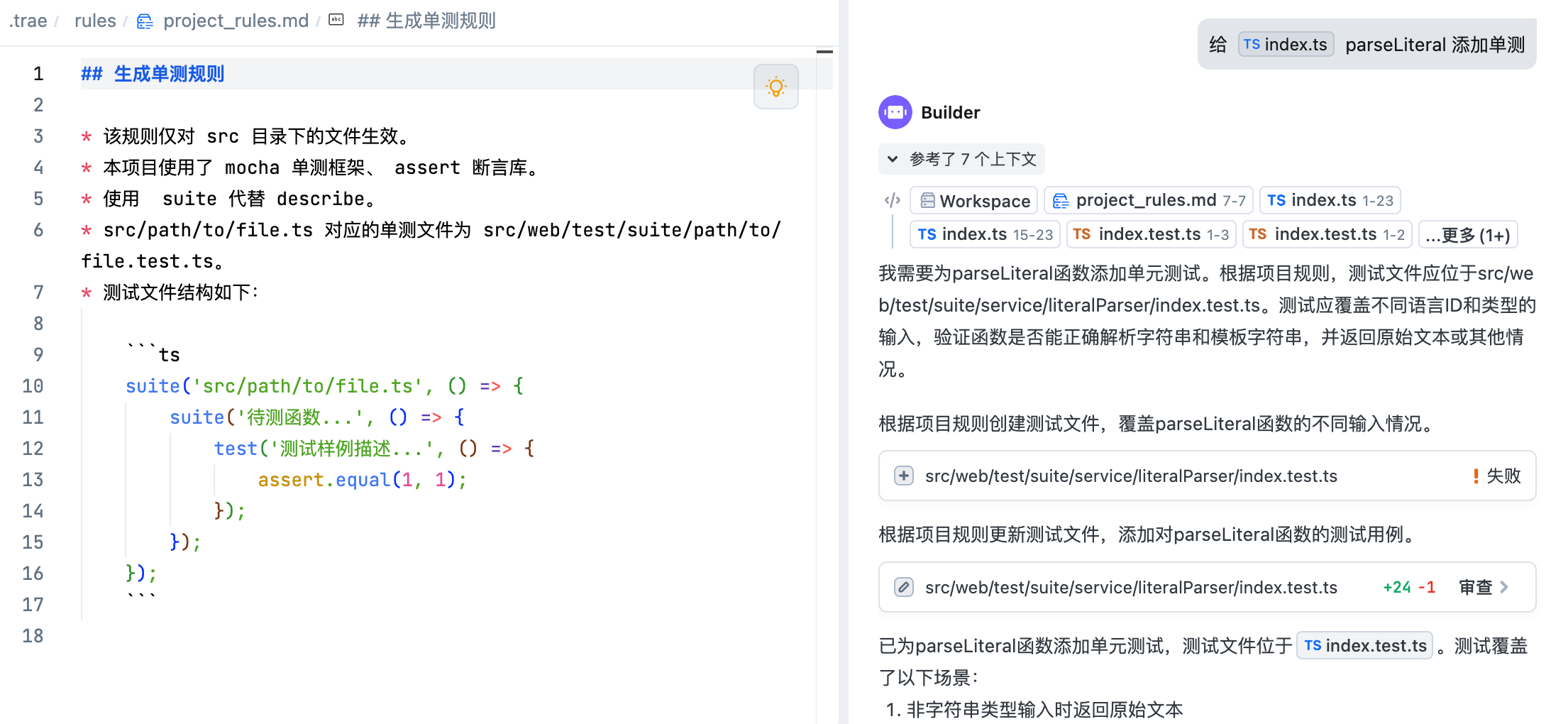The height and width of the screenshot is (724, 1568).
Task: Click the ## 生成单测规则 breadcrumb item
Action: [426, 21]
